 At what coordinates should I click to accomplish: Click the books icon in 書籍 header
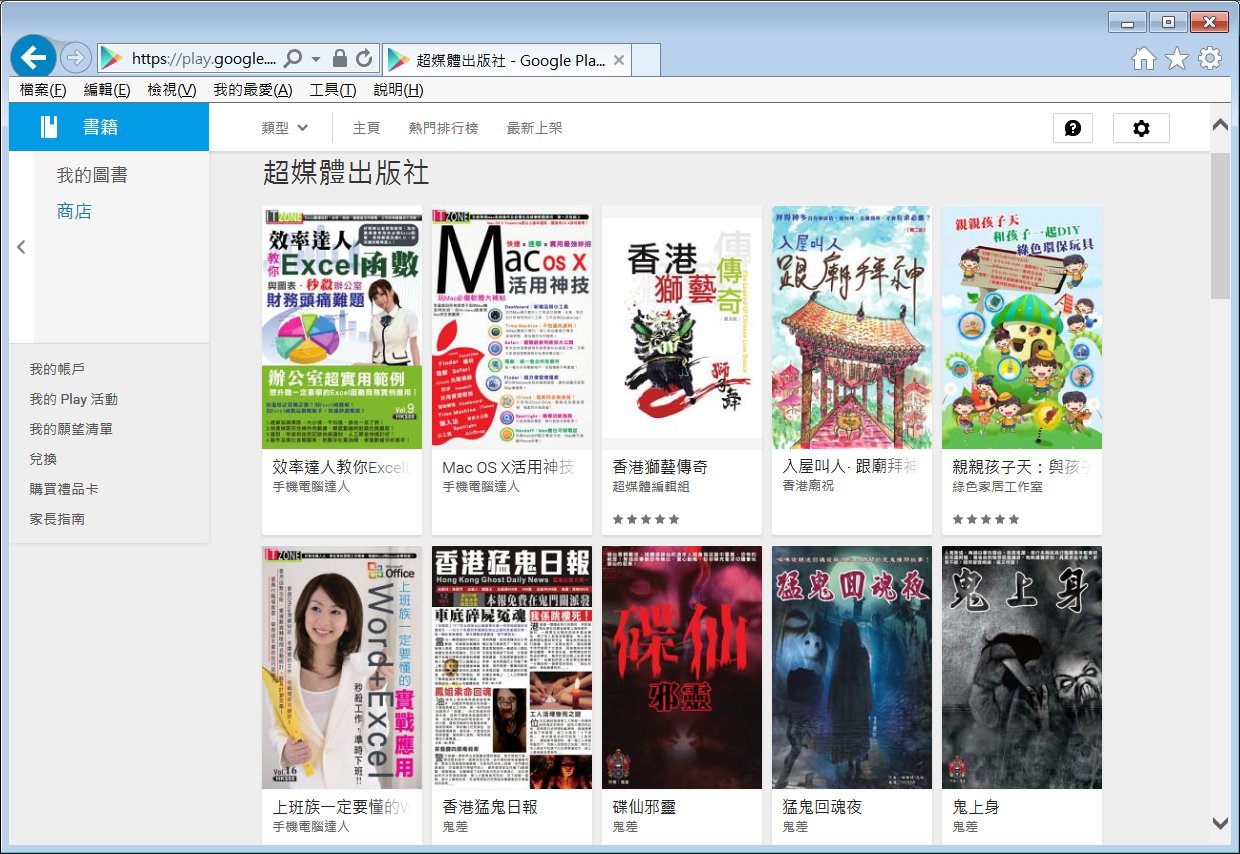(49, 127)
